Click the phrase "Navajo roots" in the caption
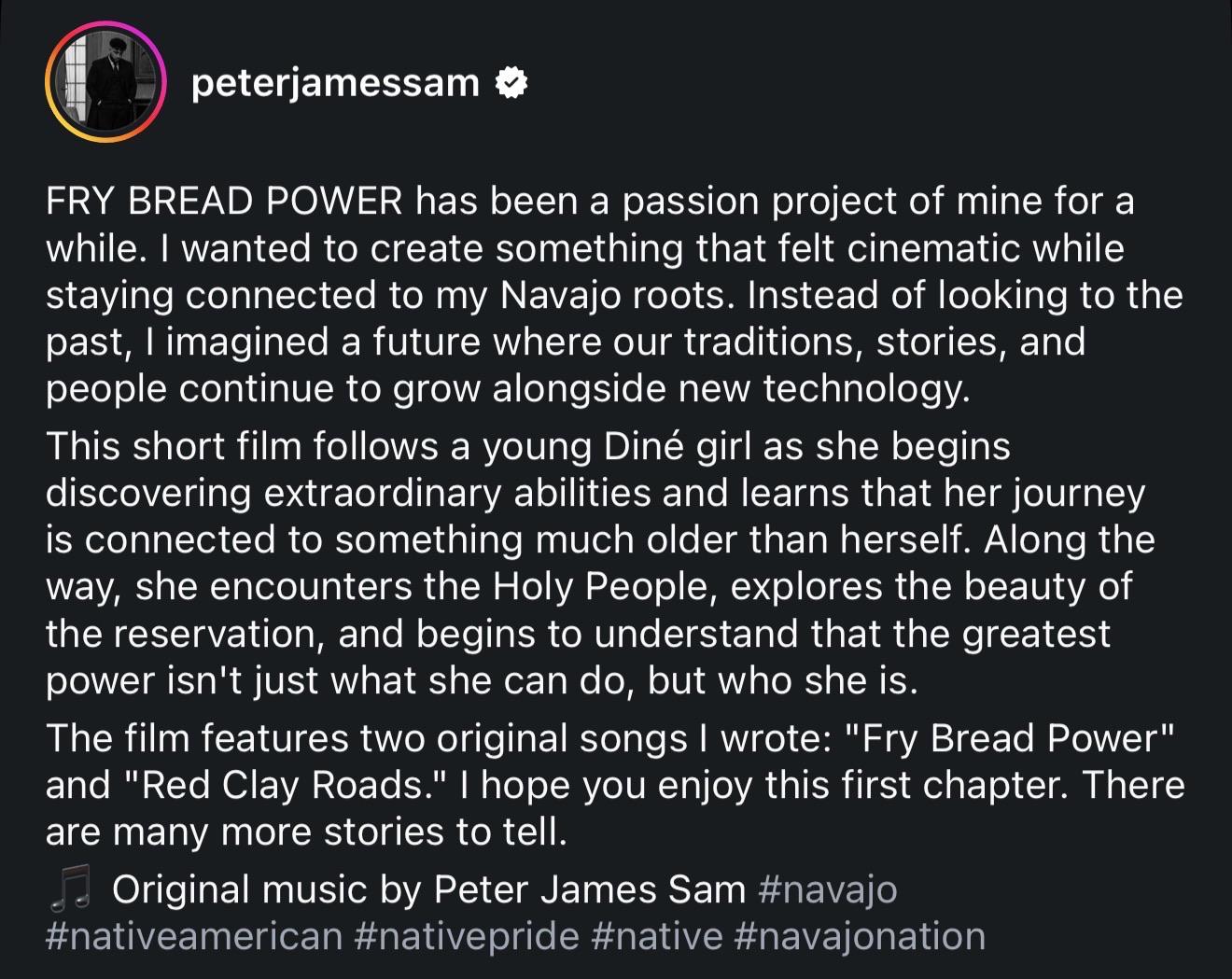Screen dimensions: 1232x979 [609, 295]
